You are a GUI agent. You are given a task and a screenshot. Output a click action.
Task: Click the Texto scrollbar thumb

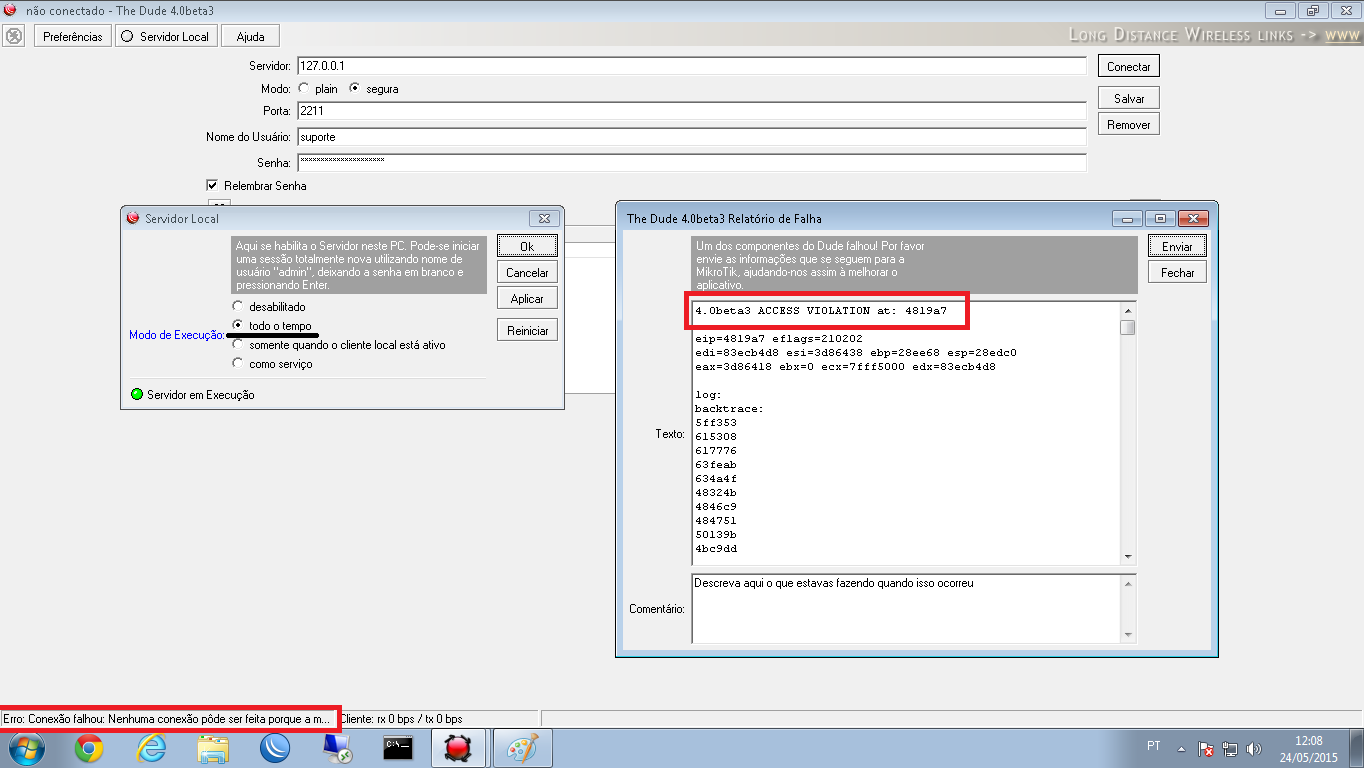(1128, 327)
